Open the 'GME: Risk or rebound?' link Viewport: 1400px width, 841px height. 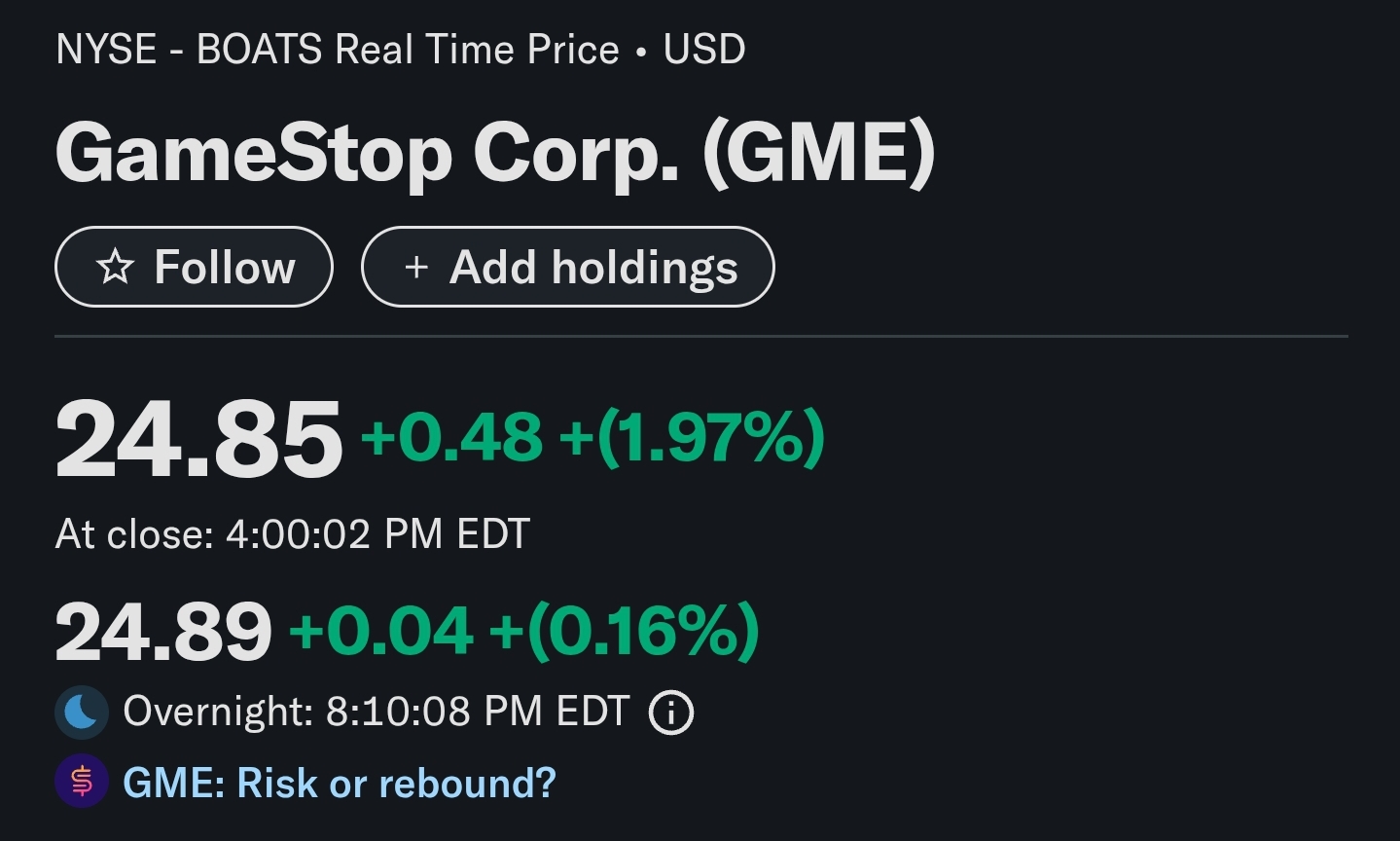(339, 783)
